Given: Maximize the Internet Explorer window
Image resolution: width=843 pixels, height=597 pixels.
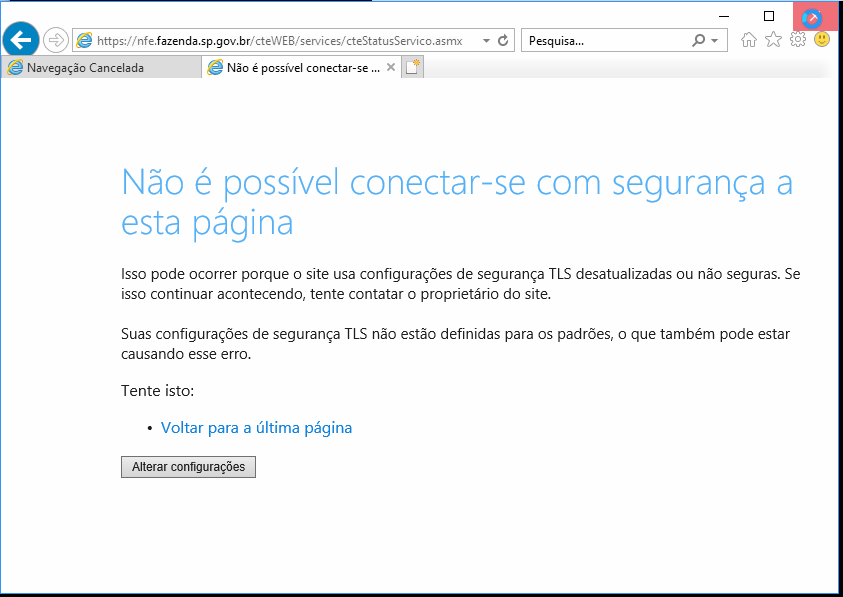Looking at the screenshot, I should point(769,16).
